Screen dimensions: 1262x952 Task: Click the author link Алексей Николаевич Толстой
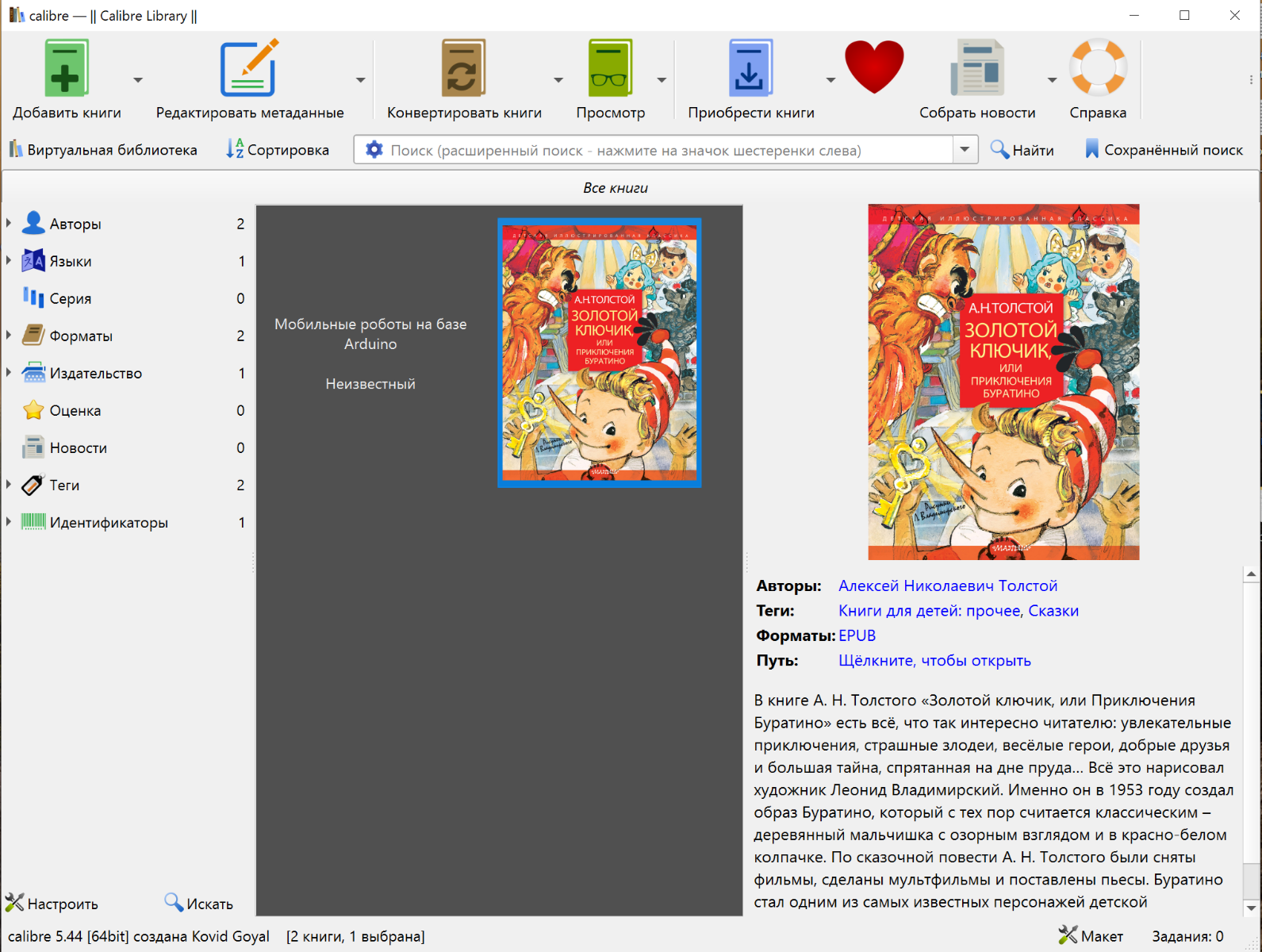coord(948,585)
